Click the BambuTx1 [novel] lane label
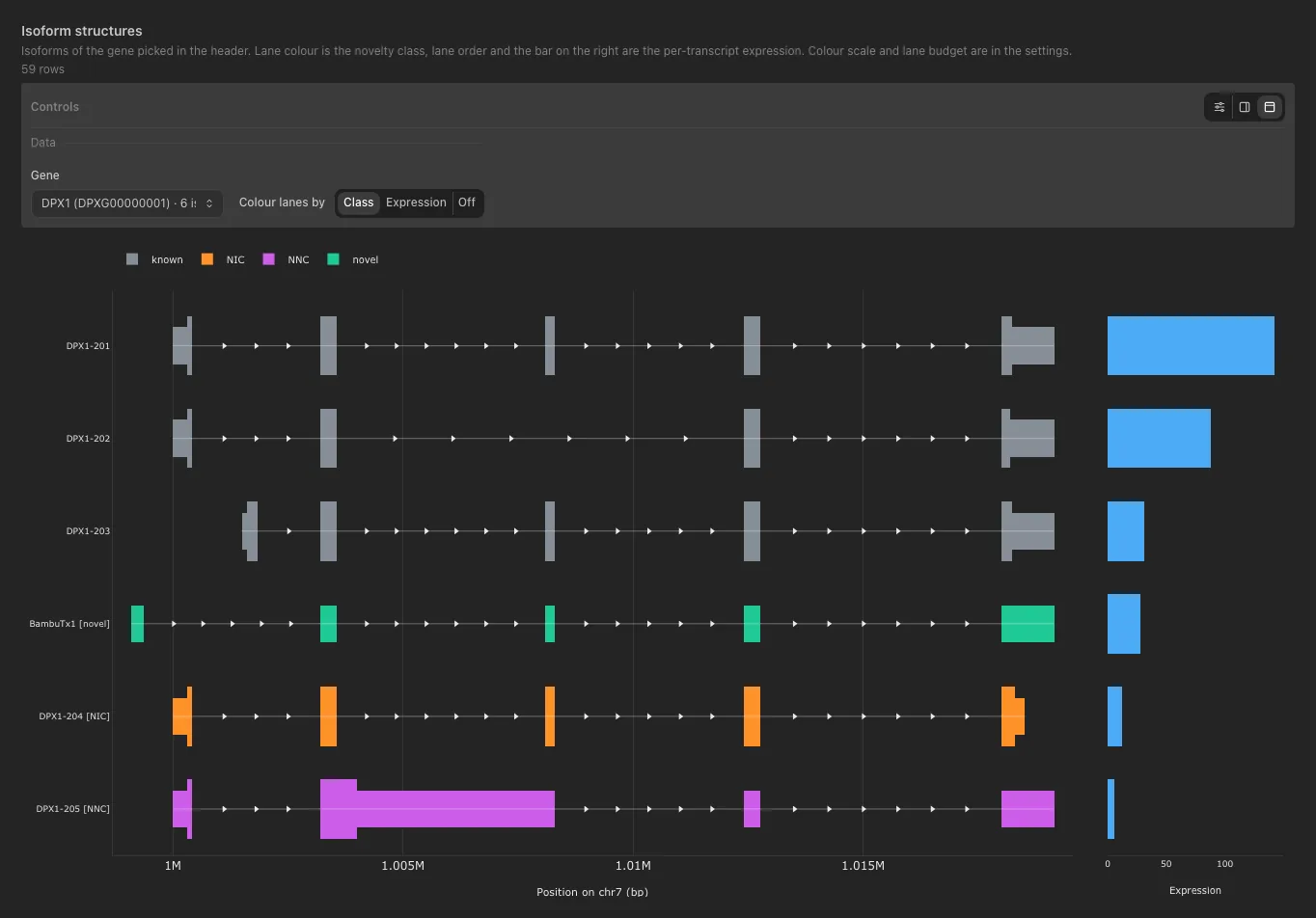Image resolution: width=1316 pixels, height=918 pixels. (69, 624)
